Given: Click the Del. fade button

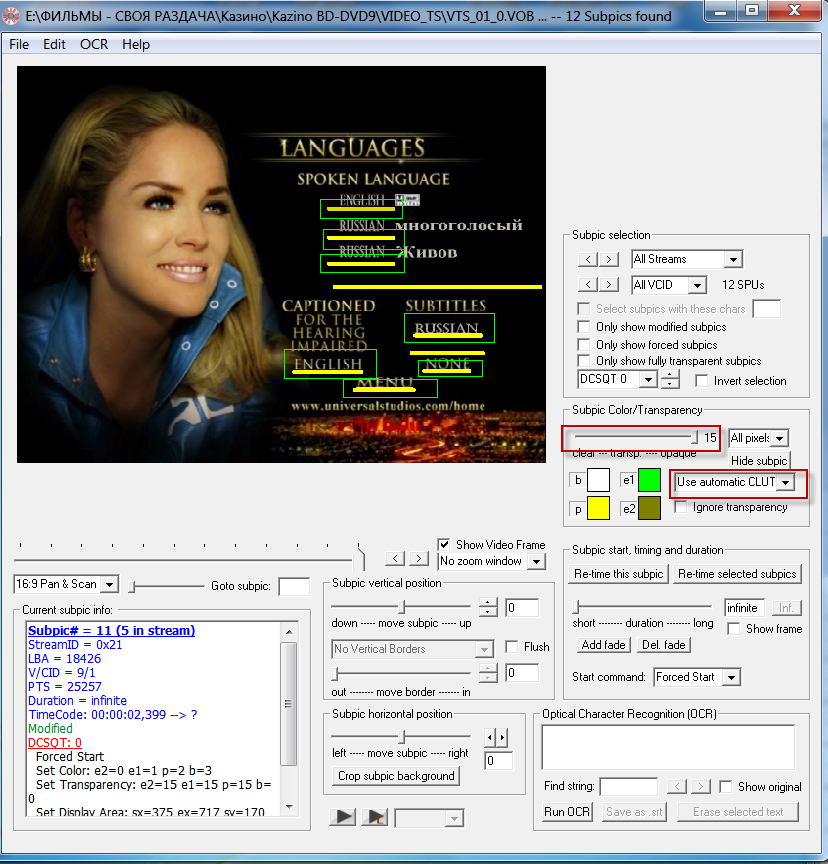Looking at the screenshot, I should click(664, 645).
